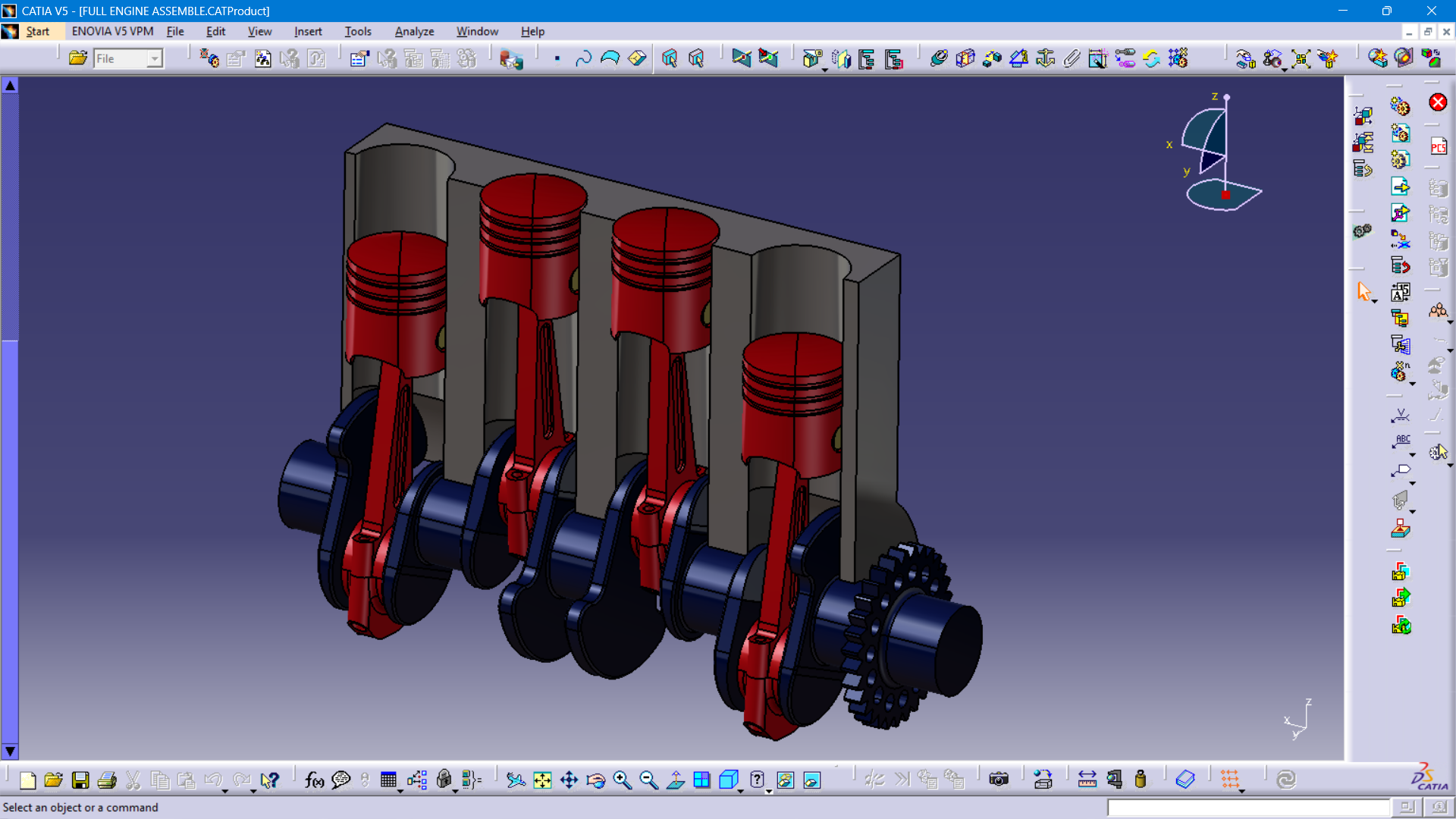
Task: Toggle the Fly Mode airplane icon
Action: click(516, 780)
